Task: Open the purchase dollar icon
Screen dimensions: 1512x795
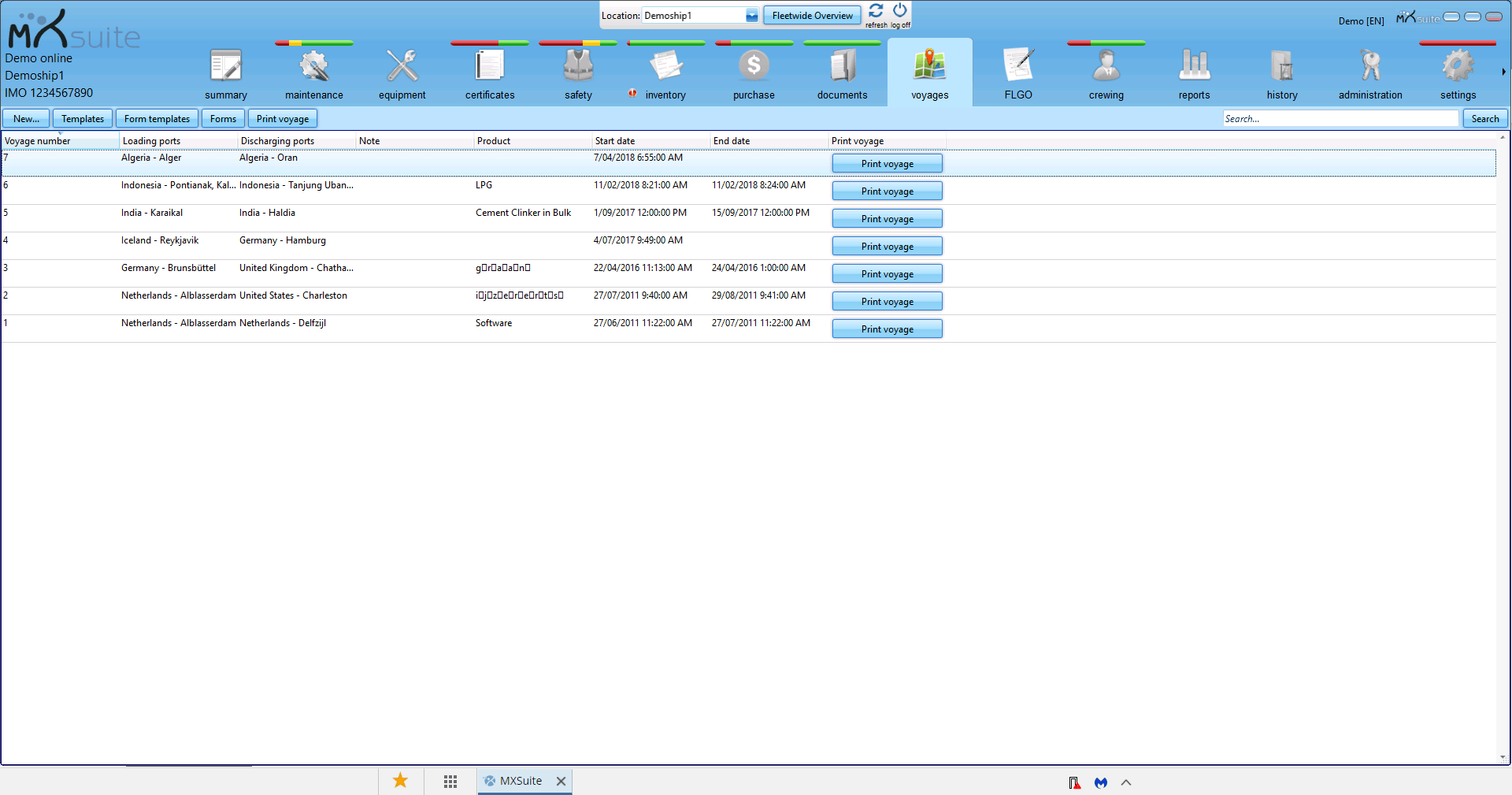Action: point(754,67)
